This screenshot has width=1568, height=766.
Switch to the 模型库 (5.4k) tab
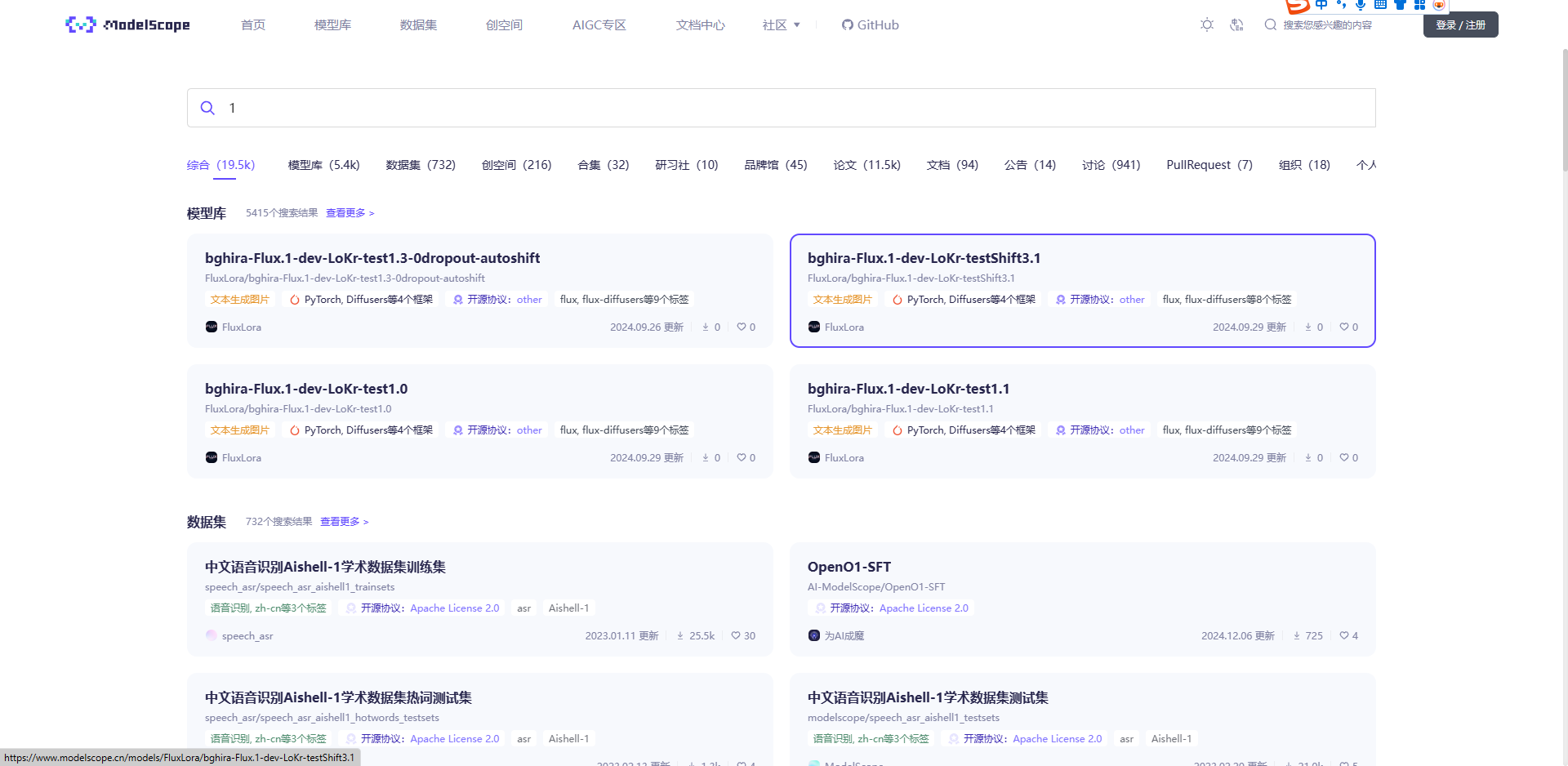(x=323, y=165)
